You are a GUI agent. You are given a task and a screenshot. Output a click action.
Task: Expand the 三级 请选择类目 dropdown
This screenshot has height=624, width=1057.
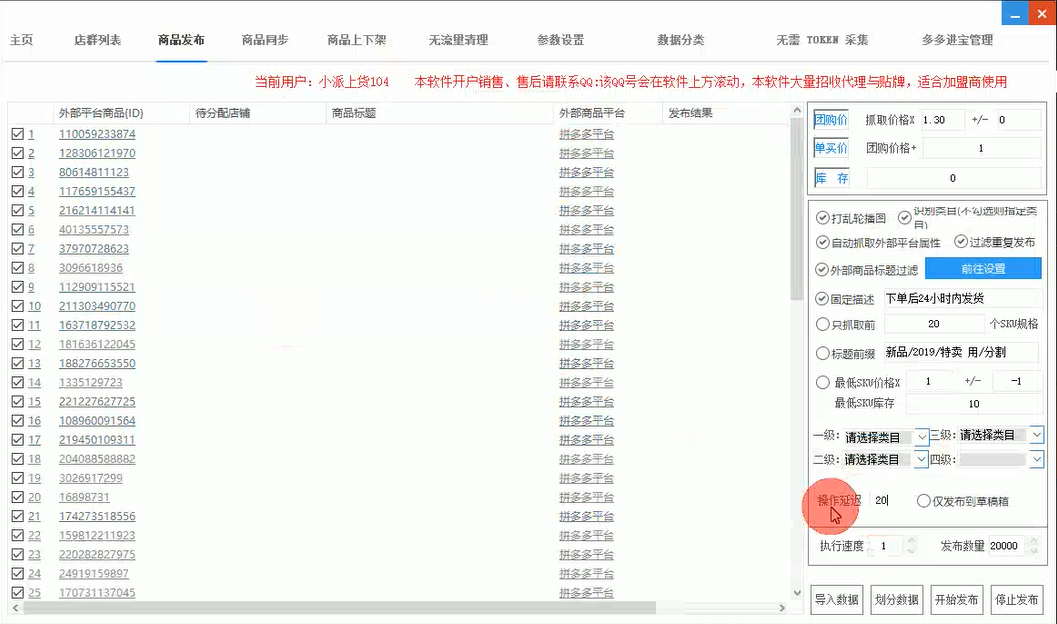1036,437
